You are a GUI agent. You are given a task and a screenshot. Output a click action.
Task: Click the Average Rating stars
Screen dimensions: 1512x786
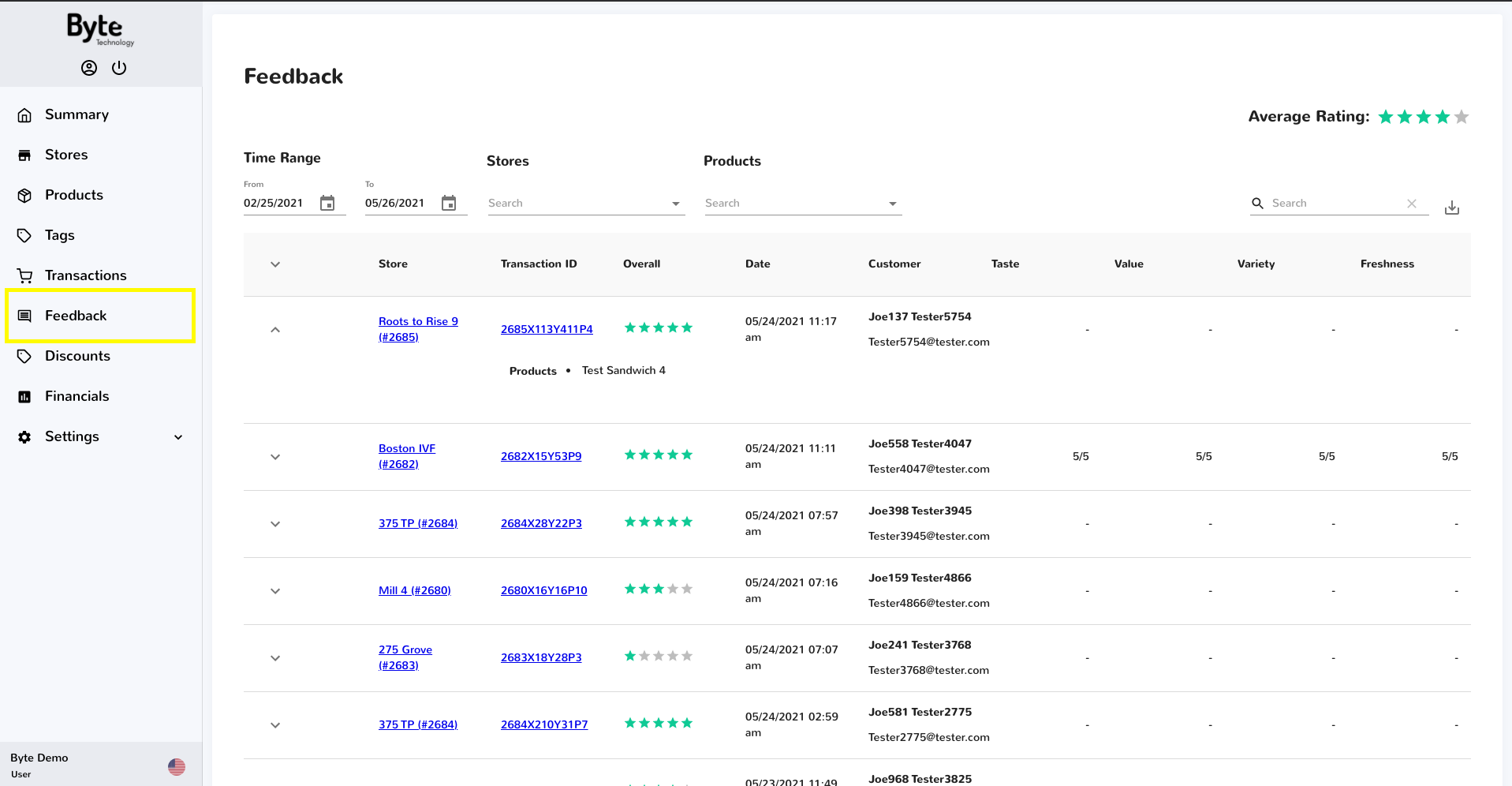[1424, 117]
